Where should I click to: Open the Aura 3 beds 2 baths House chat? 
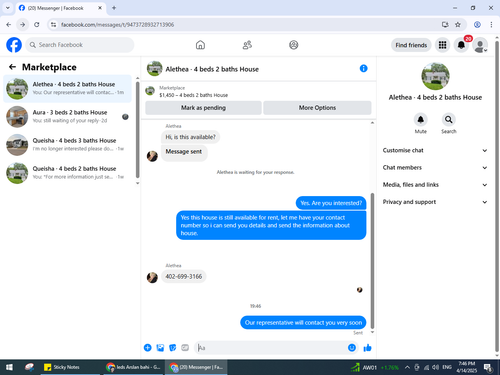(x=68, y=117)
